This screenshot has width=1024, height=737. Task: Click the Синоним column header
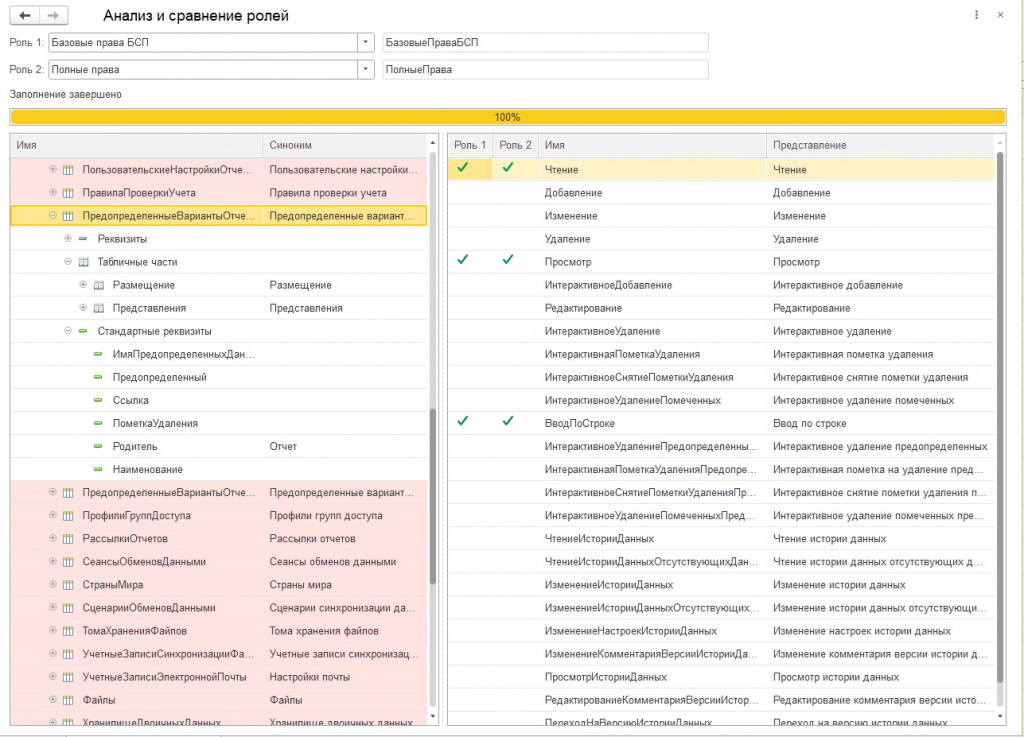345,145
